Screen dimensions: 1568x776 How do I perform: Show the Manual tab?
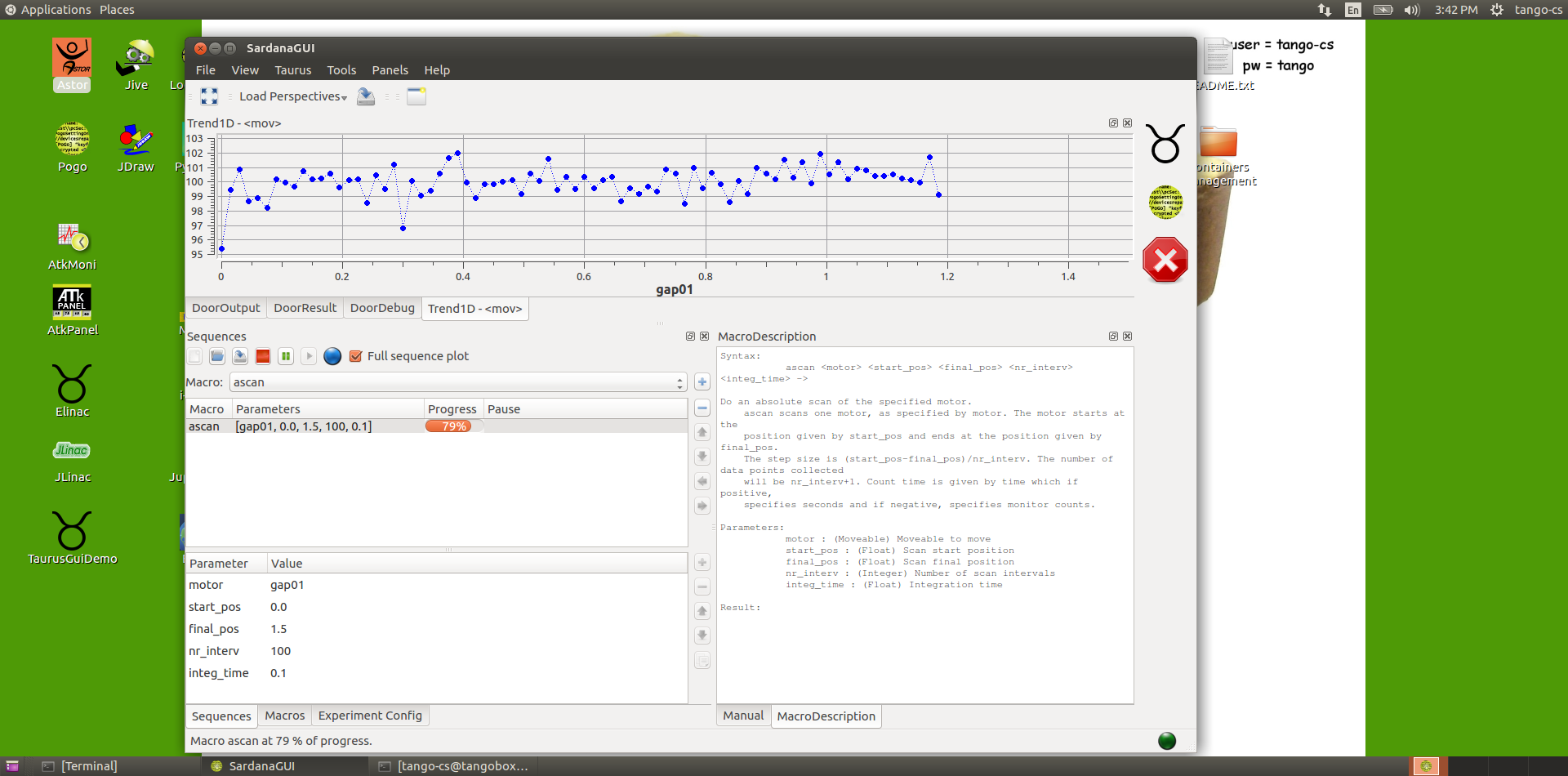click(x=743, y=716)
